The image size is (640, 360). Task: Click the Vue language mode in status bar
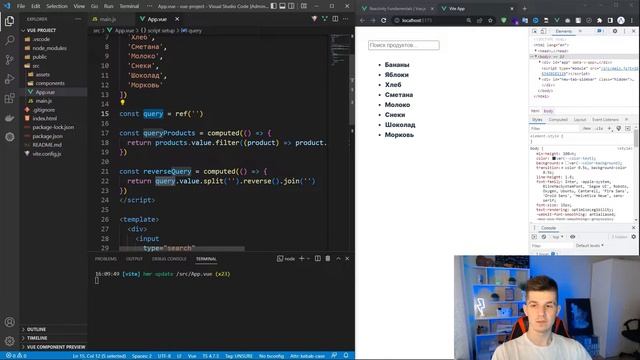click(x=192, y=356)
